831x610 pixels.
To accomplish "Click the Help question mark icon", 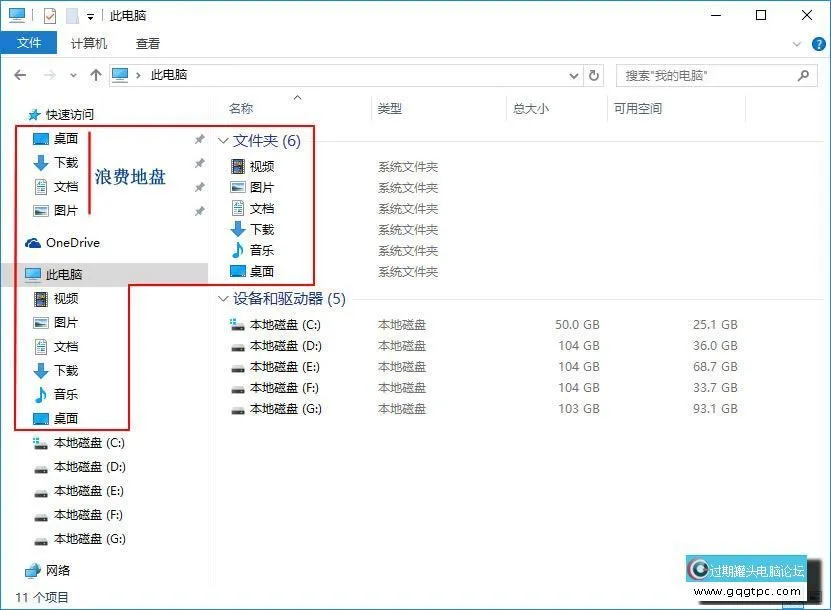I will (818, 43).
